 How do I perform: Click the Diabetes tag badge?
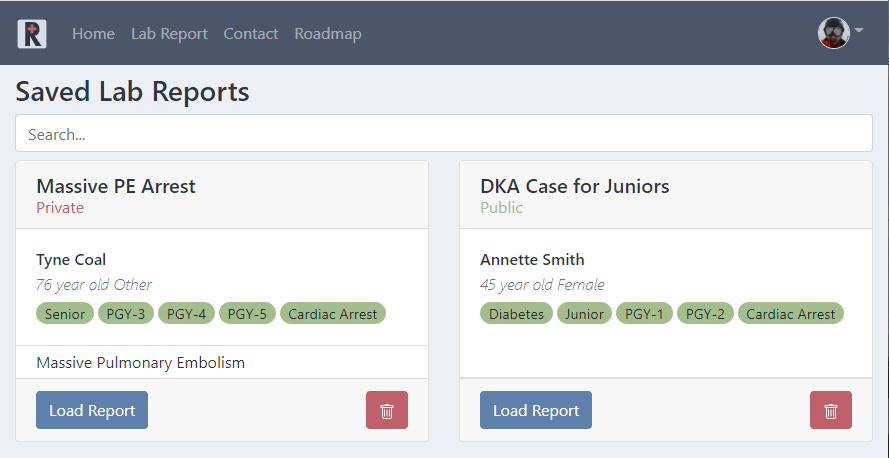click(x=516, y=314)
